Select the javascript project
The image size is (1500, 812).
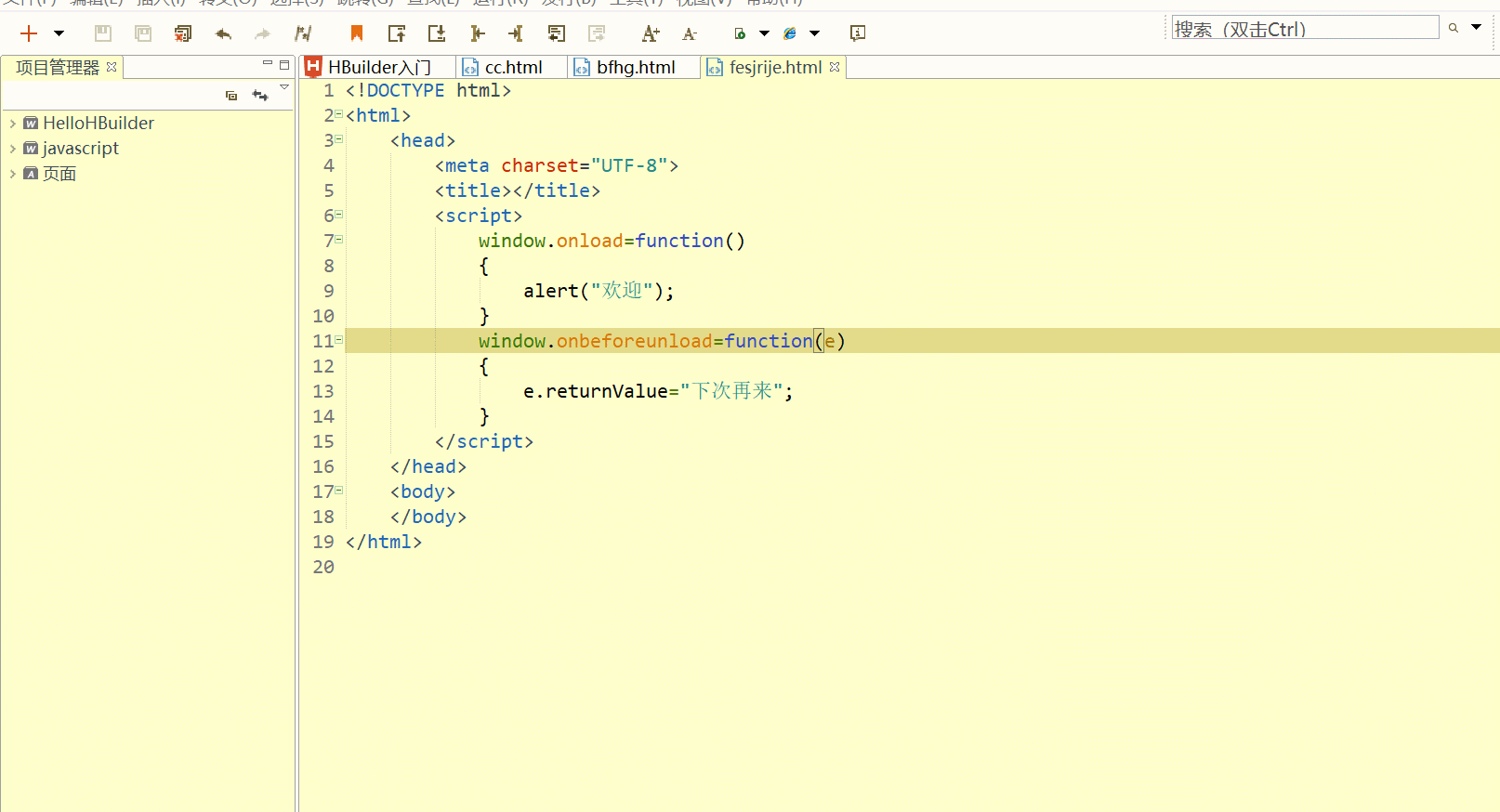[x=80, y=148]
